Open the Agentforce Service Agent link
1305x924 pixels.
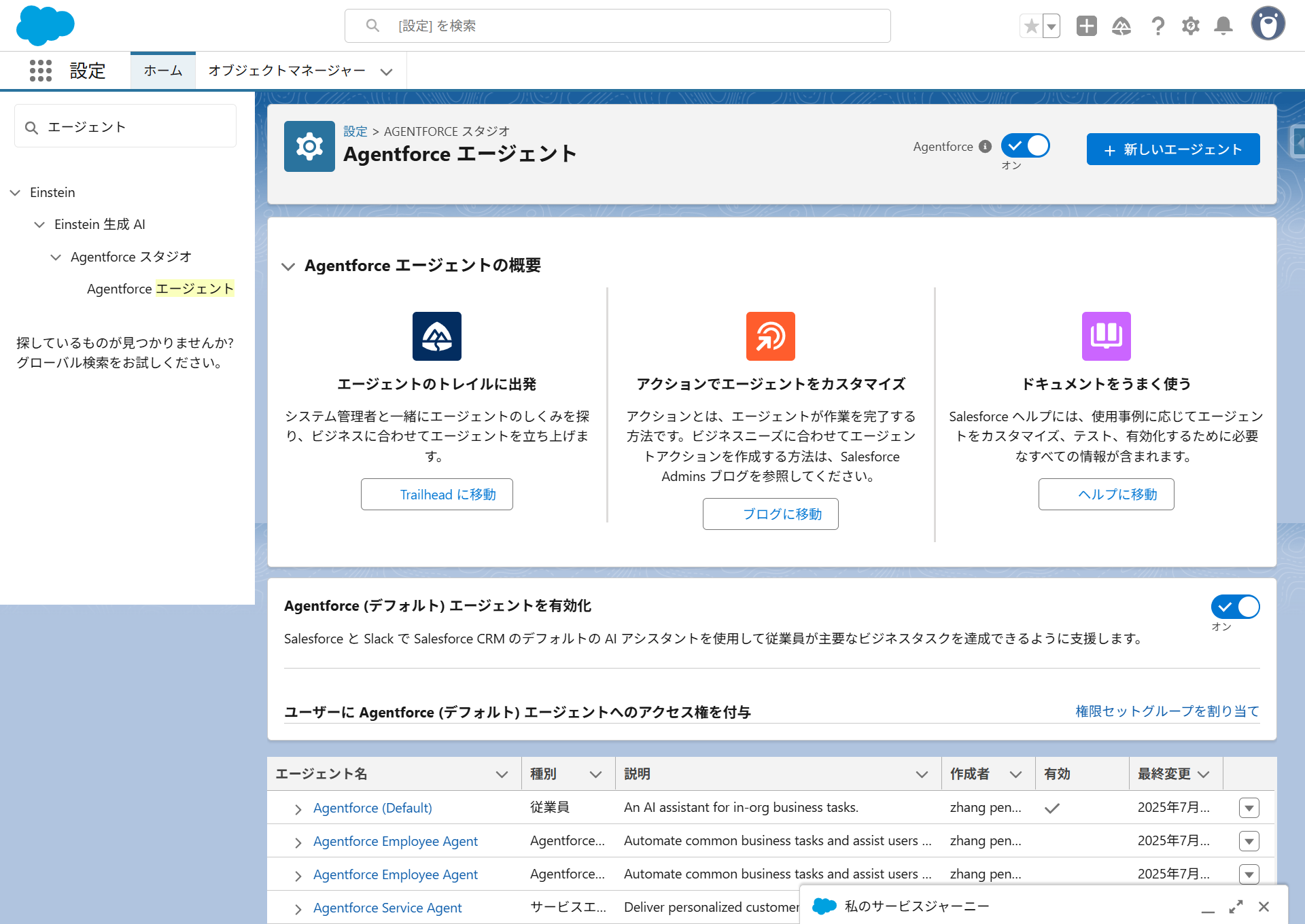(x=387, y=908)
